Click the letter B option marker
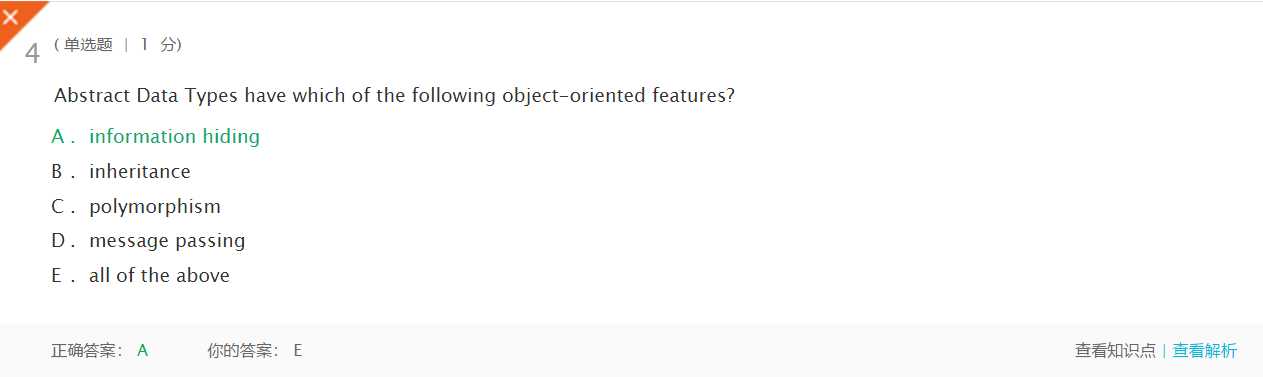The height and width of the screenshot is (377, 1263). tap(58, 171)
